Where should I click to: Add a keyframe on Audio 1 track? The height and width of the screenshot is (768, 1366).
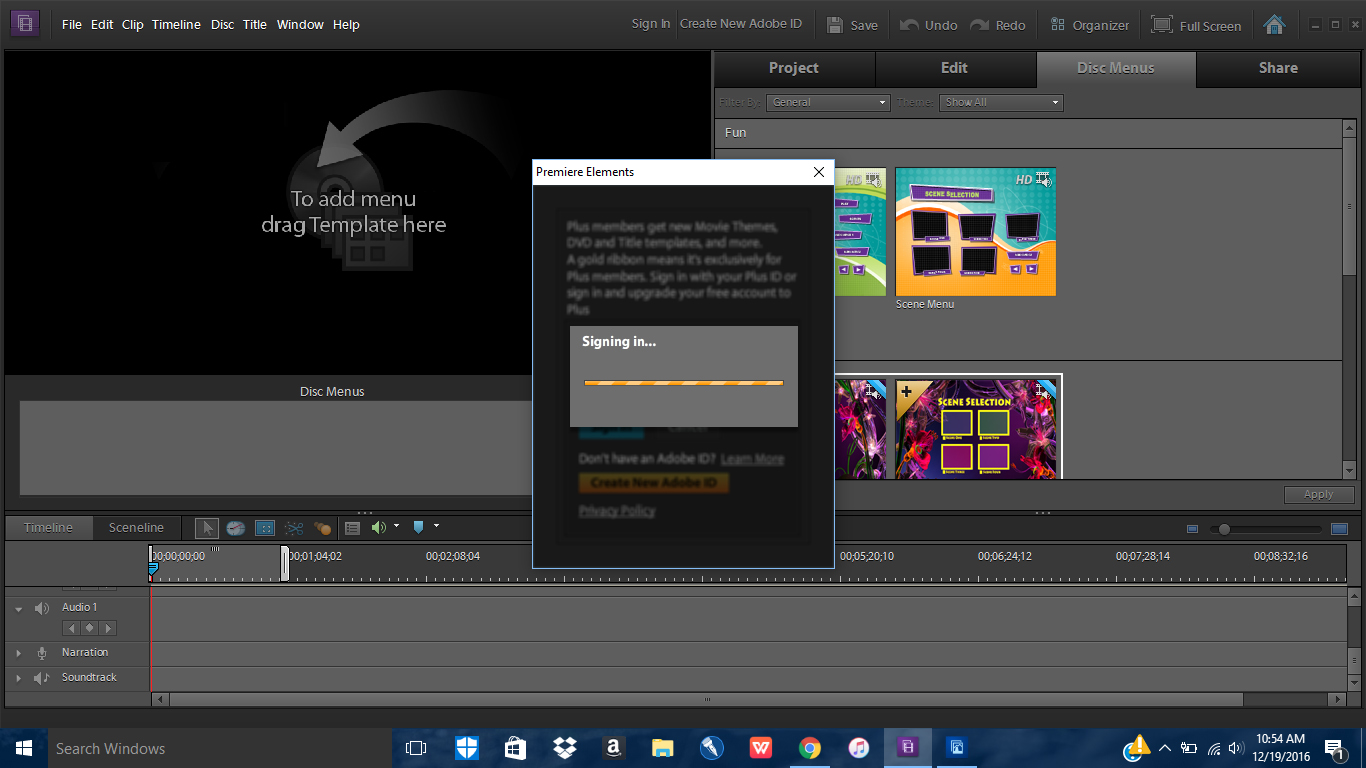(x=89, y=628)
